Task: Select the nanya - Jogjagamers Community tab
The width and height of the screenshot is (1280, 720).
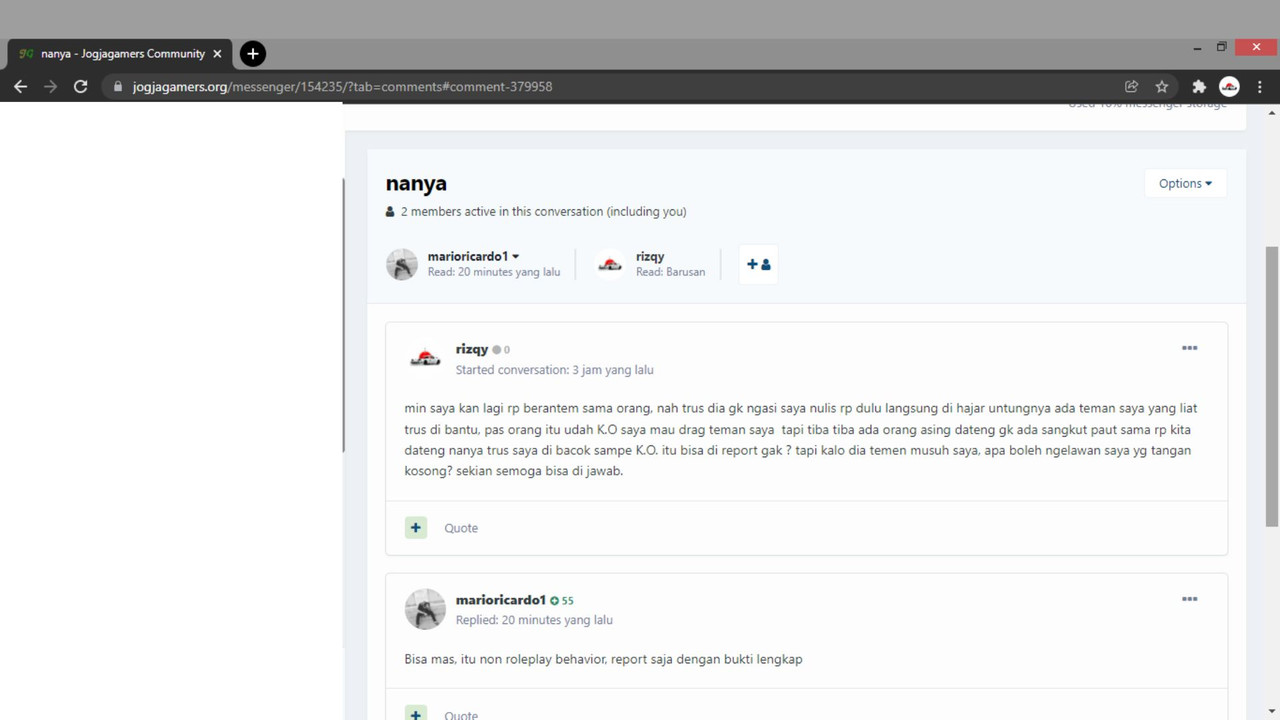Action: pos(120,54)
